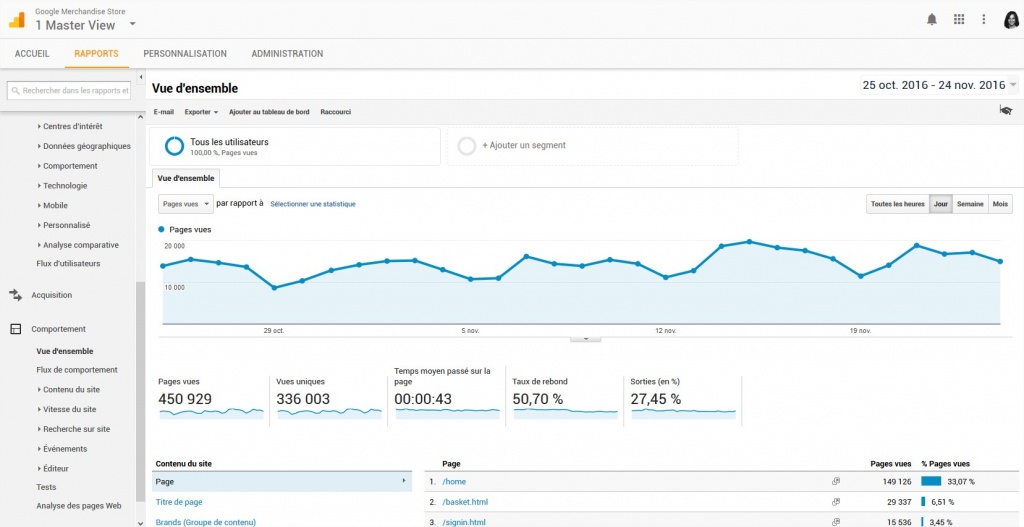The height and width of the screenshot is (527, 1024).
Task: Open the Google apps grid
Action: click(x=959, y=20)
